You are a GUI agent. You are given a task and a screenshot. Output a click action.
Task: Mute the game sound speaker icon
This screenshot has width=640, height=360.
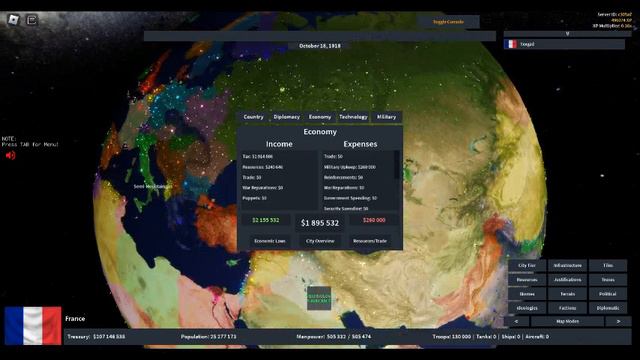point(10,156)
